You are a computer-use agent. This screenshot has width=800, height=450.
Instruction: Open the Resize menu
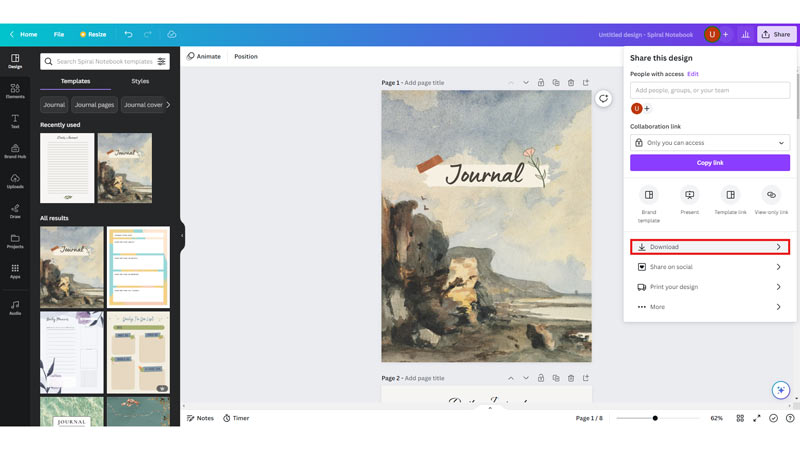click(93, 34)
